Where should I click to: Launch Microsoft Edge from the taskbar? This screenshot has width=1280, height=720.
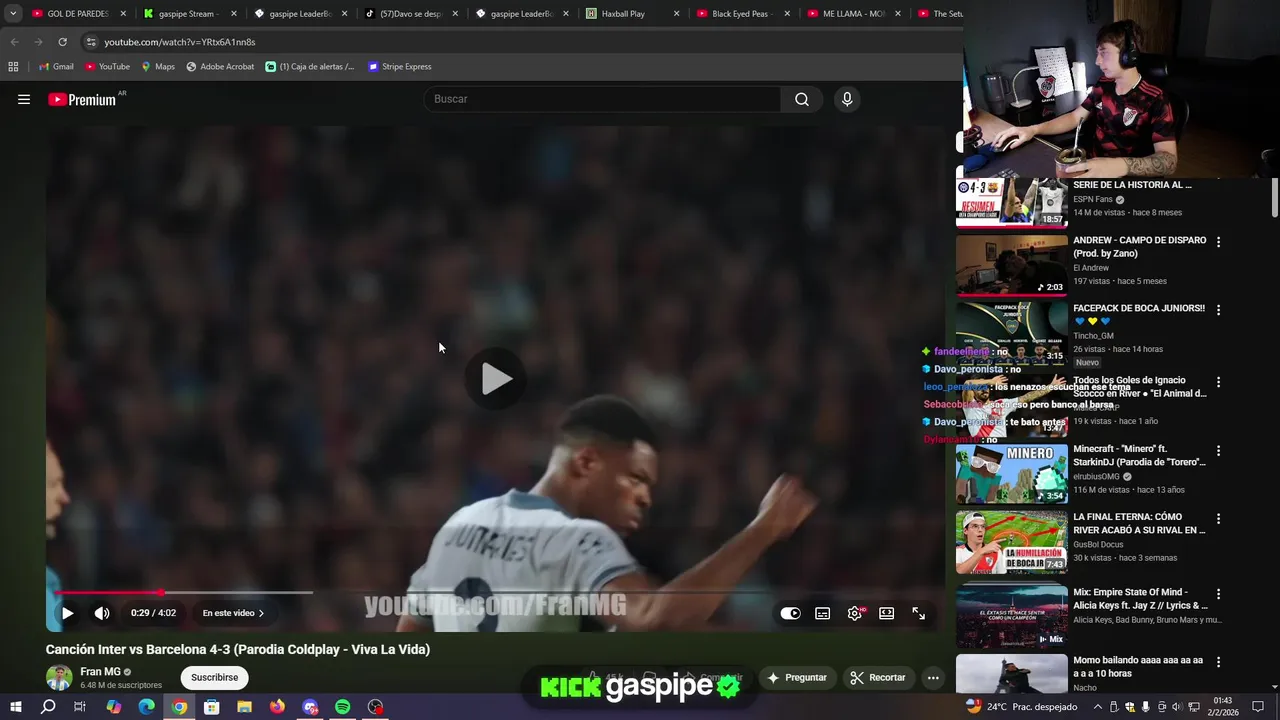tap(146, 707)
